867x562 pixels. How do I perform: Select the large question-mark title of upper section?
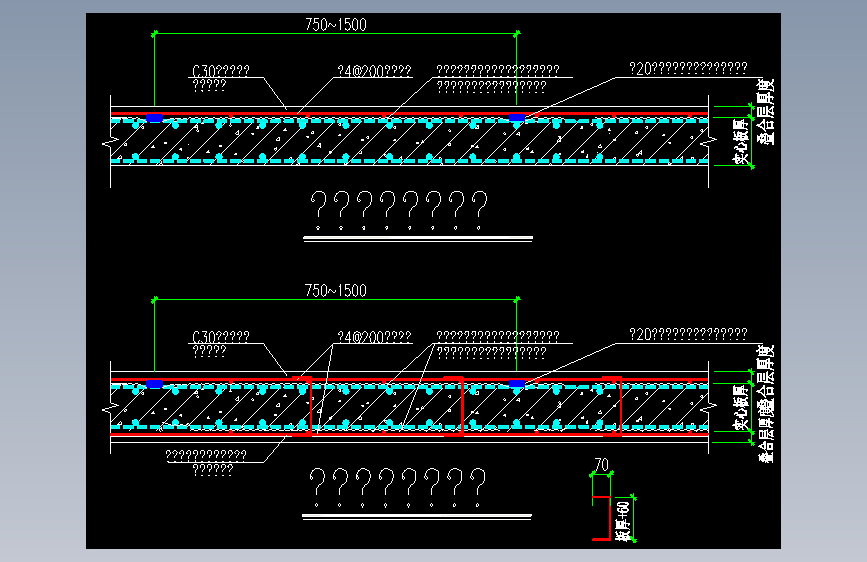click(x=399, y=210)
